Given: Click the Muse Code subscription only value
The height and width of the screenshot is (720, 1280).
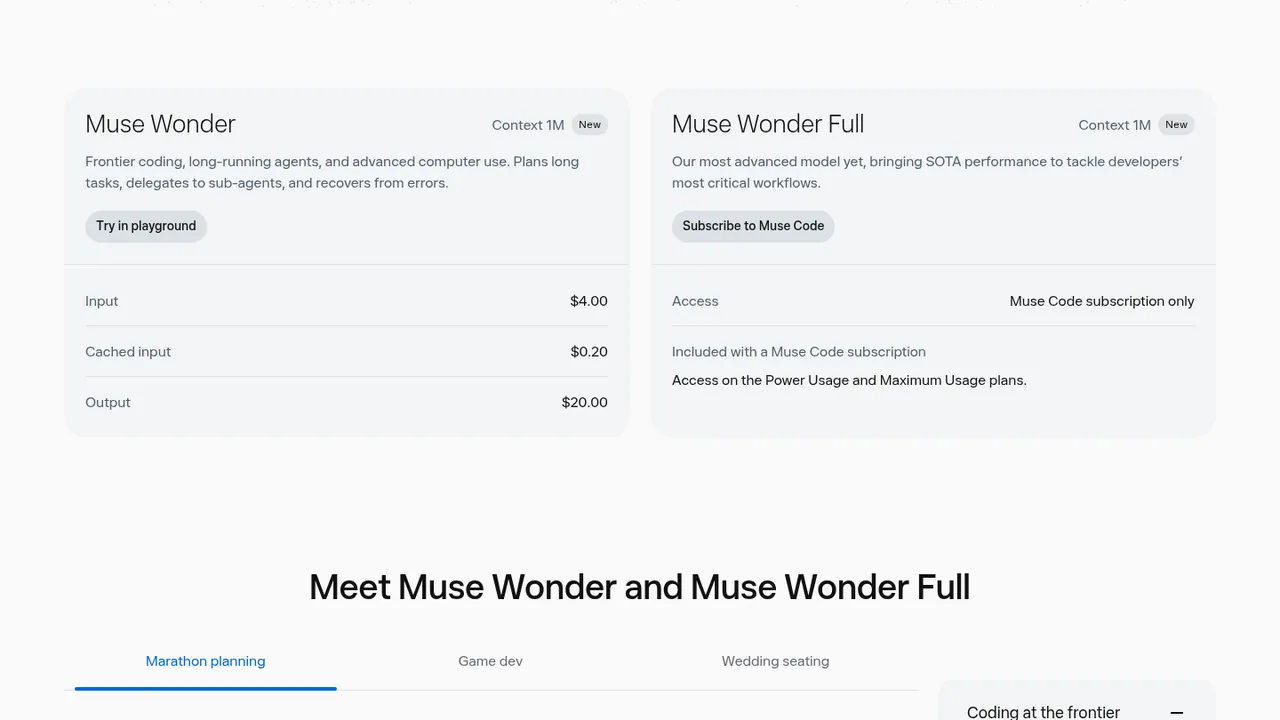Looking at the screenshot, I should (1102, 301).
